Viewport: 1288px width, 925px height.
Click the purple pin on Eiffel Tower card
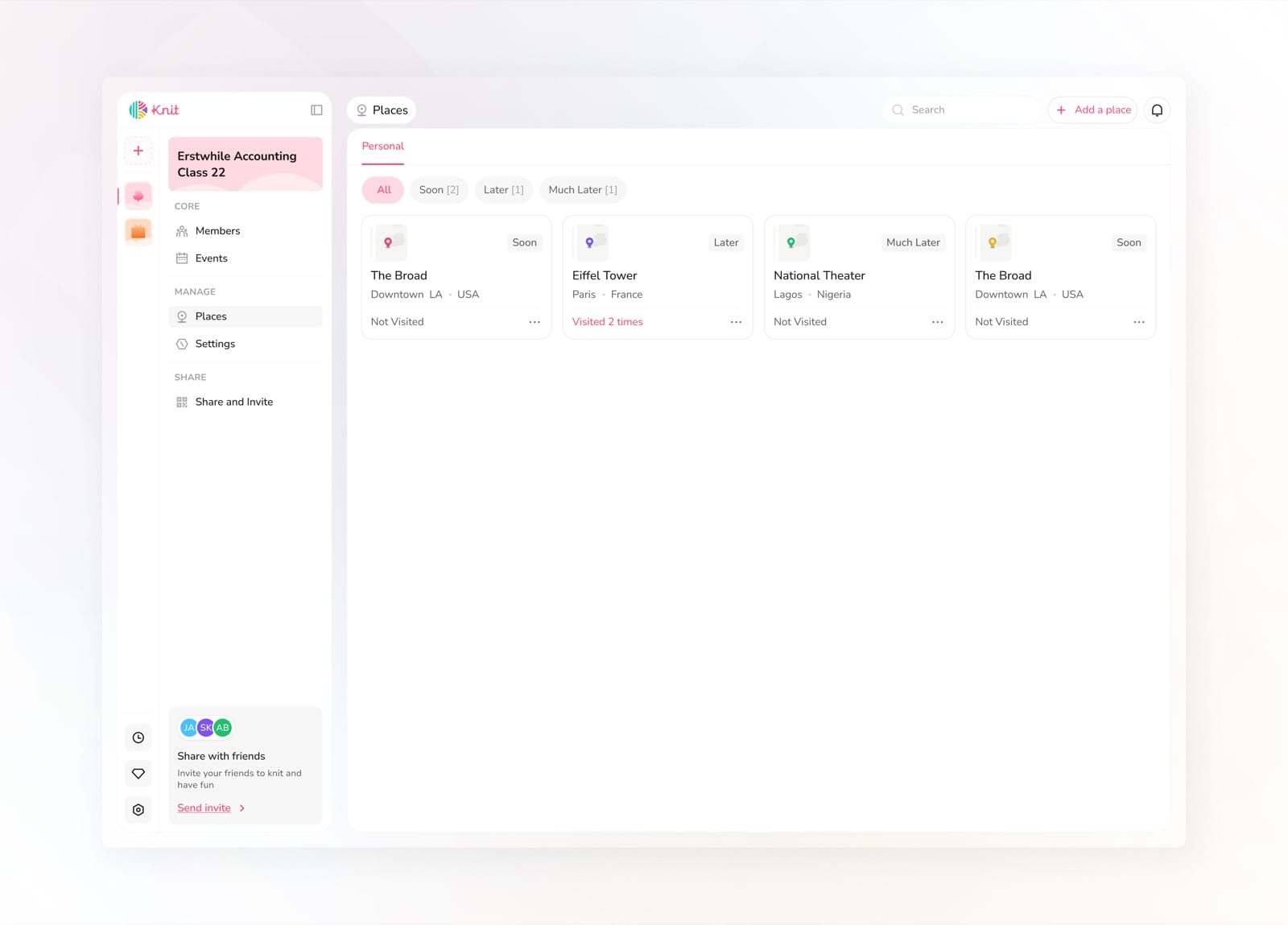(x=589, y=242)
